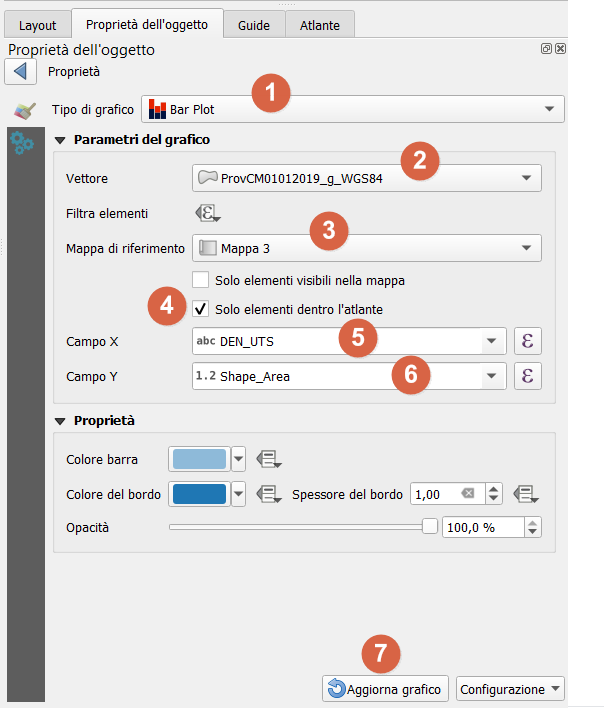
Task: Open the paintbrush plot properties icon
Action: (23, 111)
